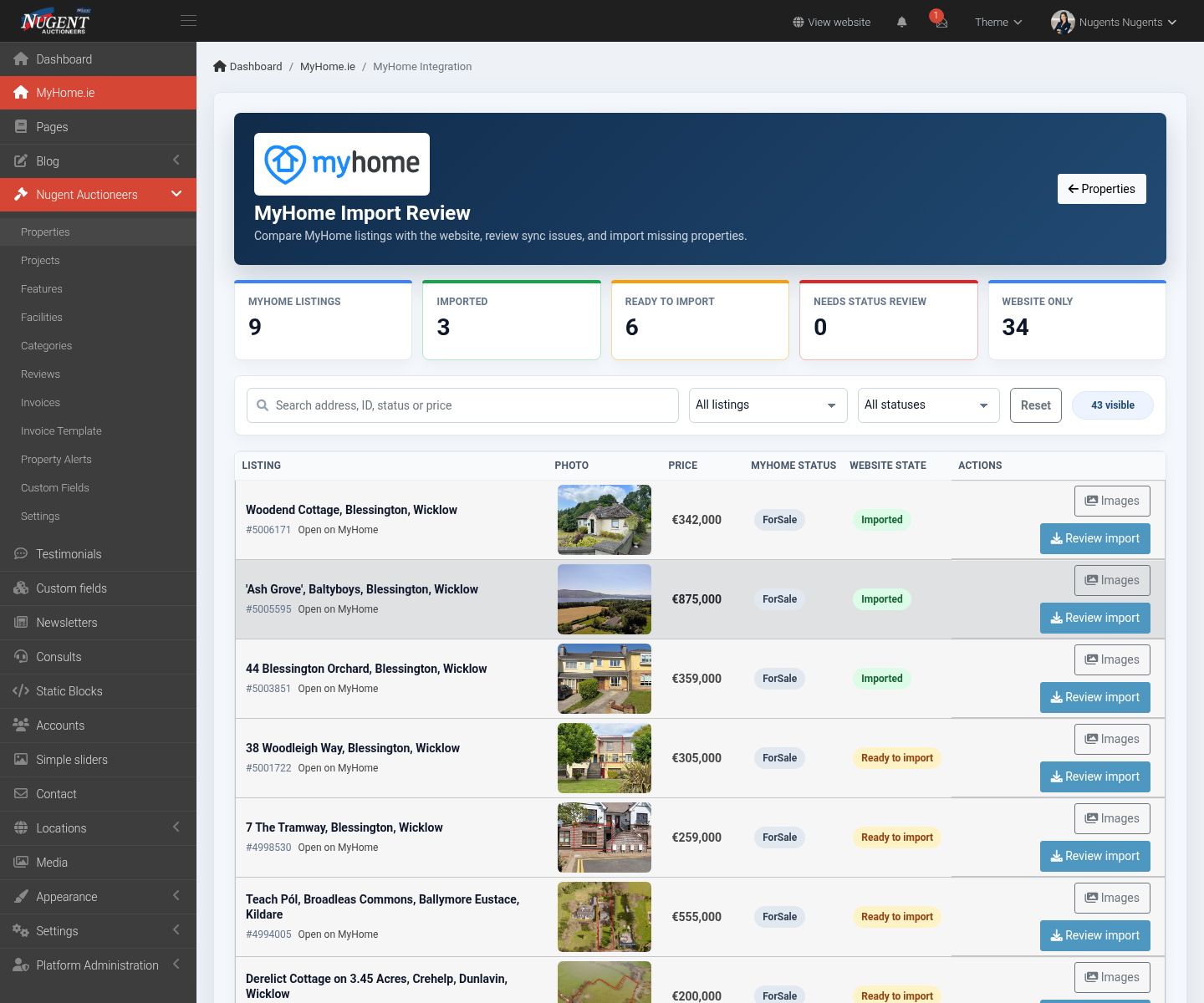Click the user avatar picture

(1063, 22)
